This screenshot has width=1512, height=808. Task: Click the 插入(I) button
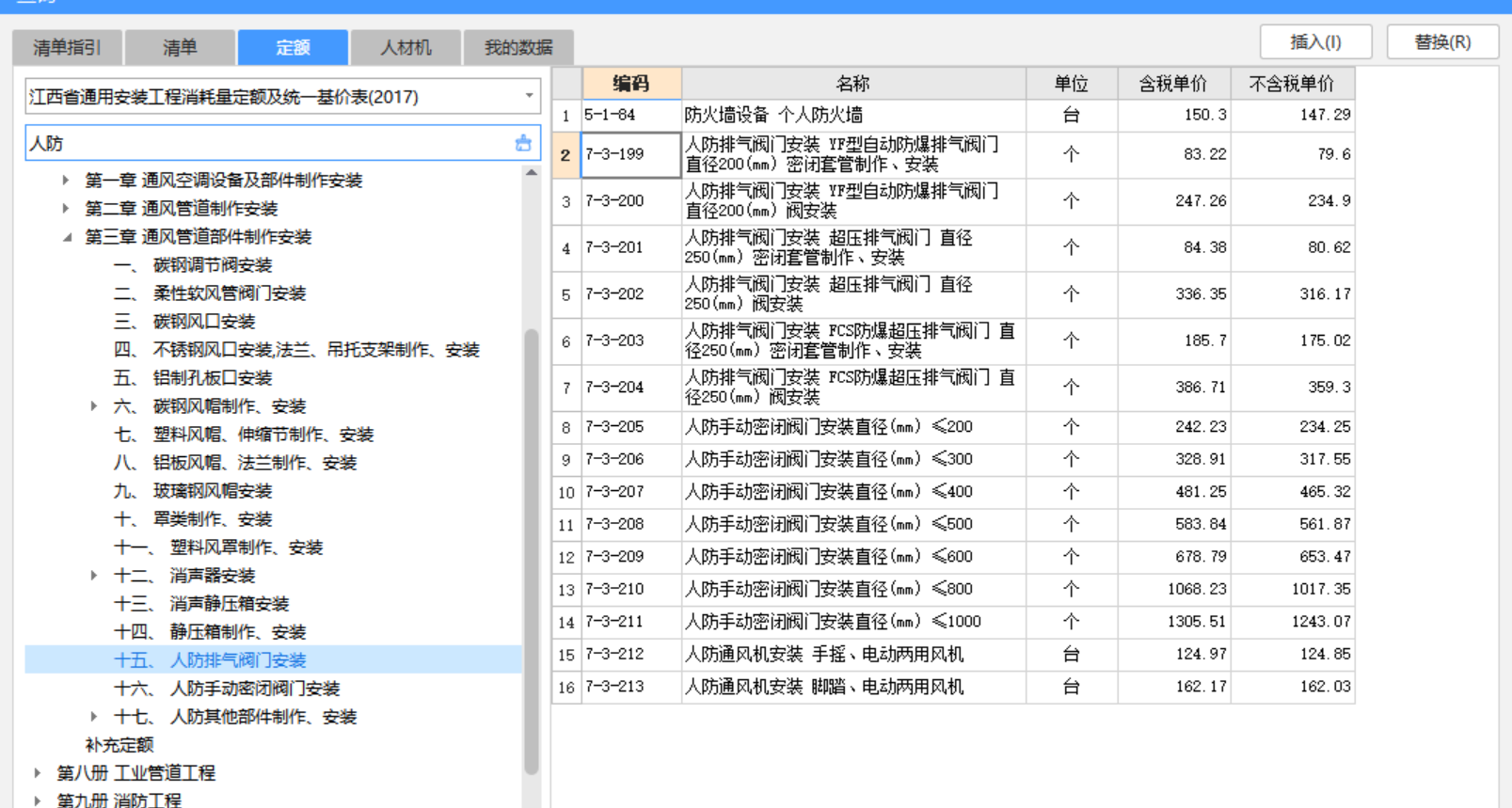[x=1315, y=42]
